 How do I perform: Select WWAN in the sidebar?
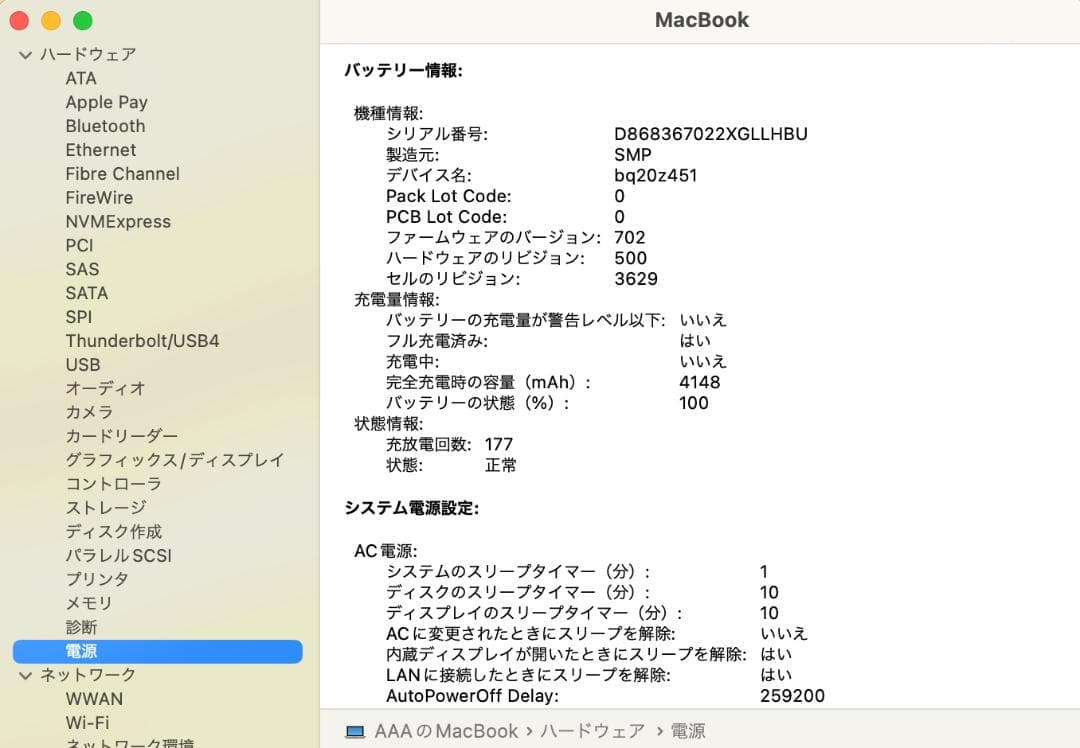tap(94, 698)
